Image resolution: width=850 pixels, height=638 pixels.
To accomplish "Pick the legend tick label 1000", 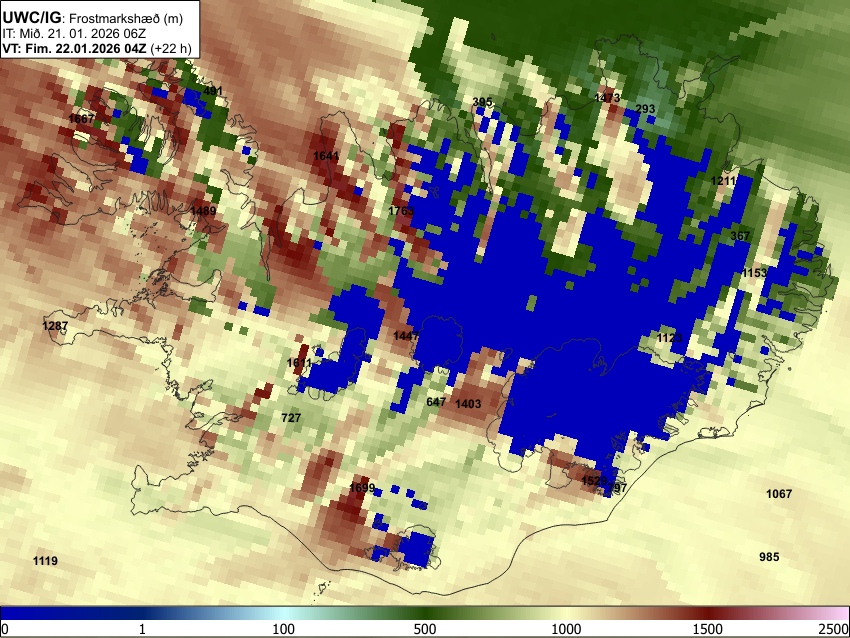I will point(566,629).
